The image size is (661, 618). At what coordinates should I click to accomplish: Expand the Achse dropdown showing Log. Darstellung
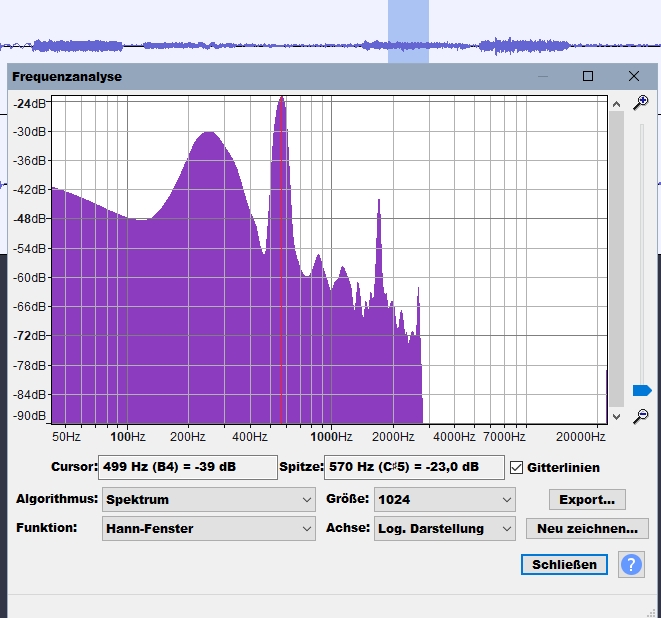pyautogui.click(x=444, y=528)
